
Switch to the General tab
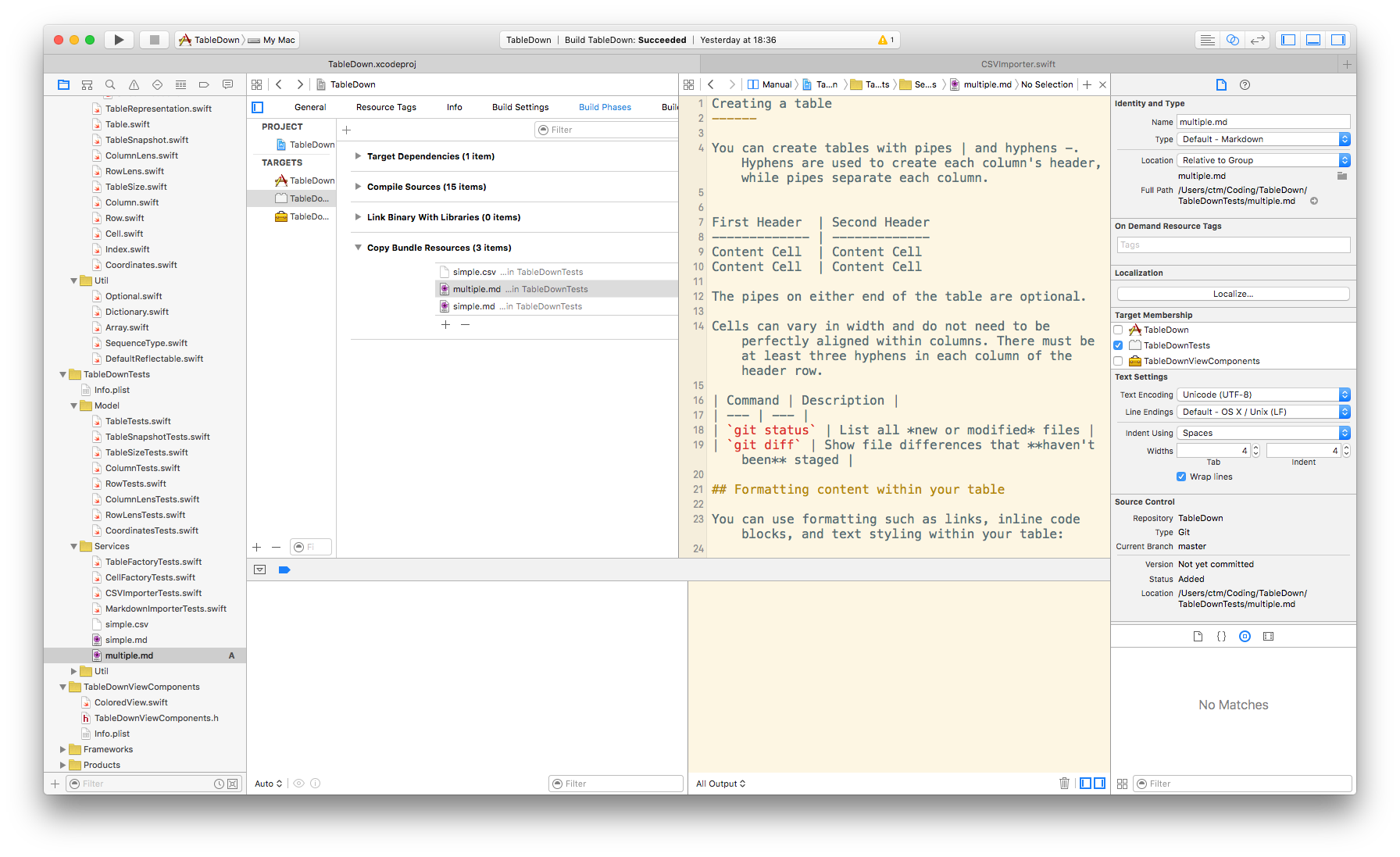click(x=310, y=107)
